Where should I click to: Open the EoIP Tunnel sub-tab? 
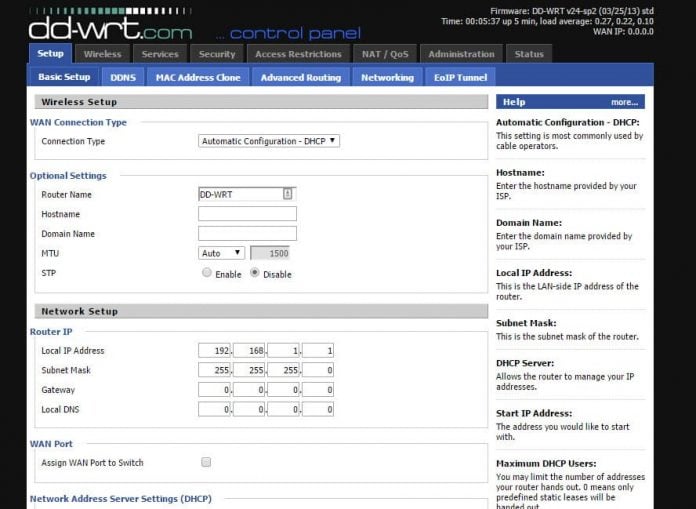click(460, 77)
